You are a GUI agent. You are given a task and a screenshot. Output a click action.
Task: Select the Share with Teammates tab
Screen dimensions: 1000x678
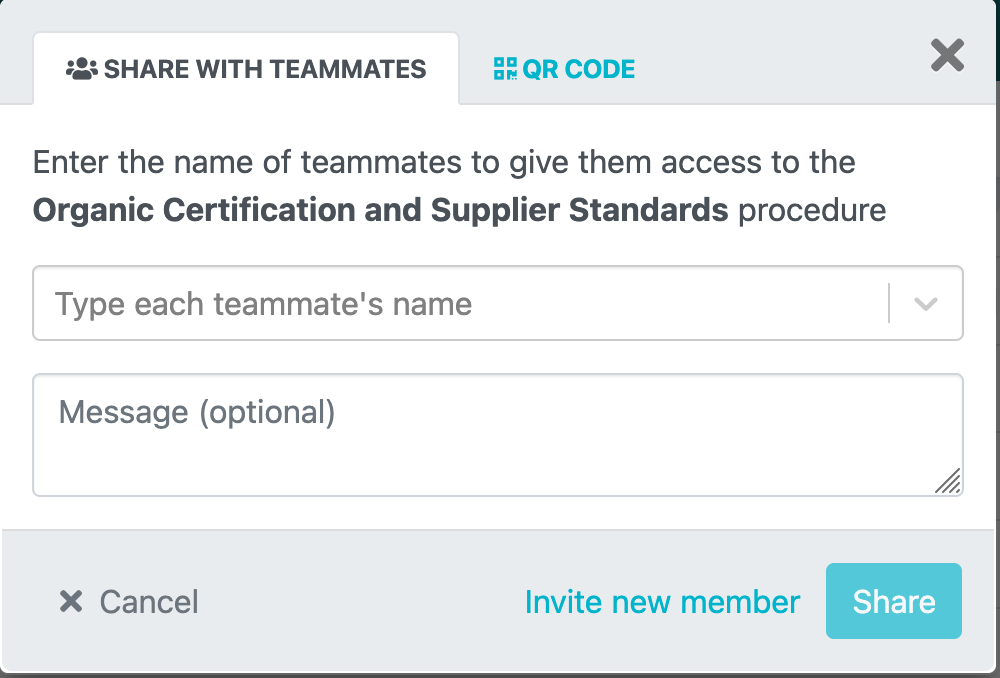(246, 69)
